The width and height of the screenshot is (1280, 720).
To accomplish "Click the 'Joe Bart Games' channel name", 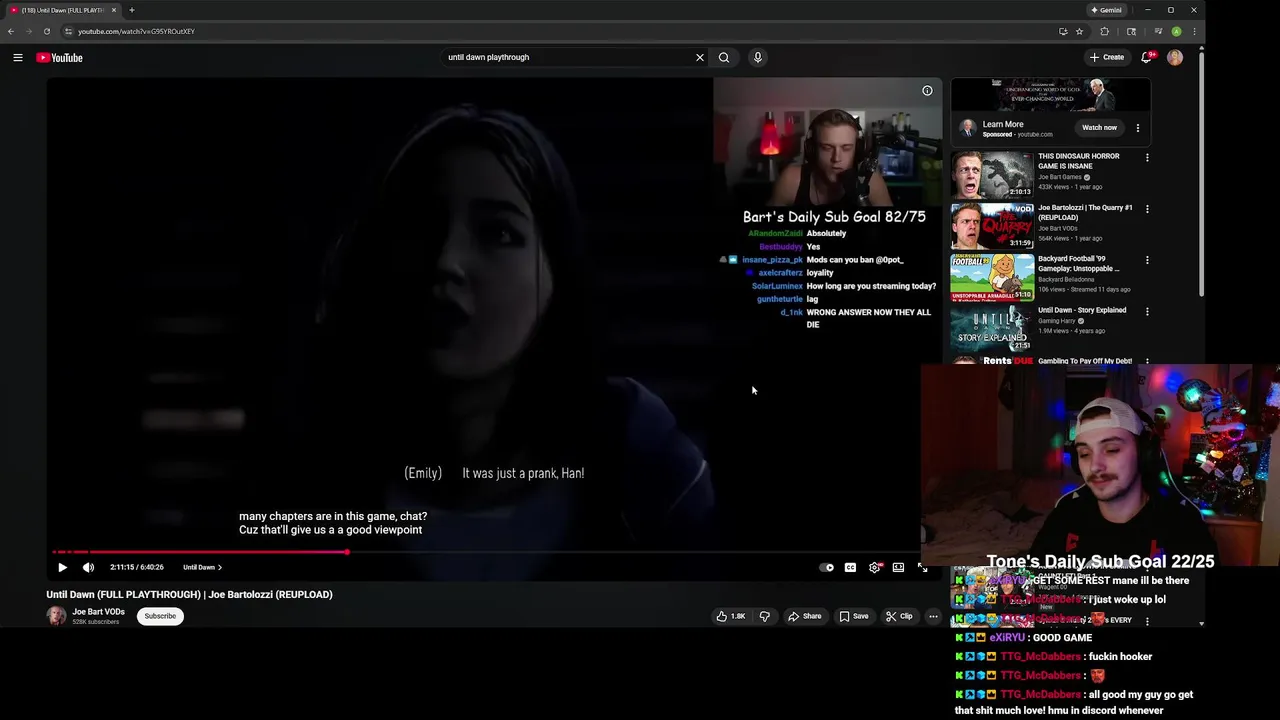I will click(x=1060, y=177).
